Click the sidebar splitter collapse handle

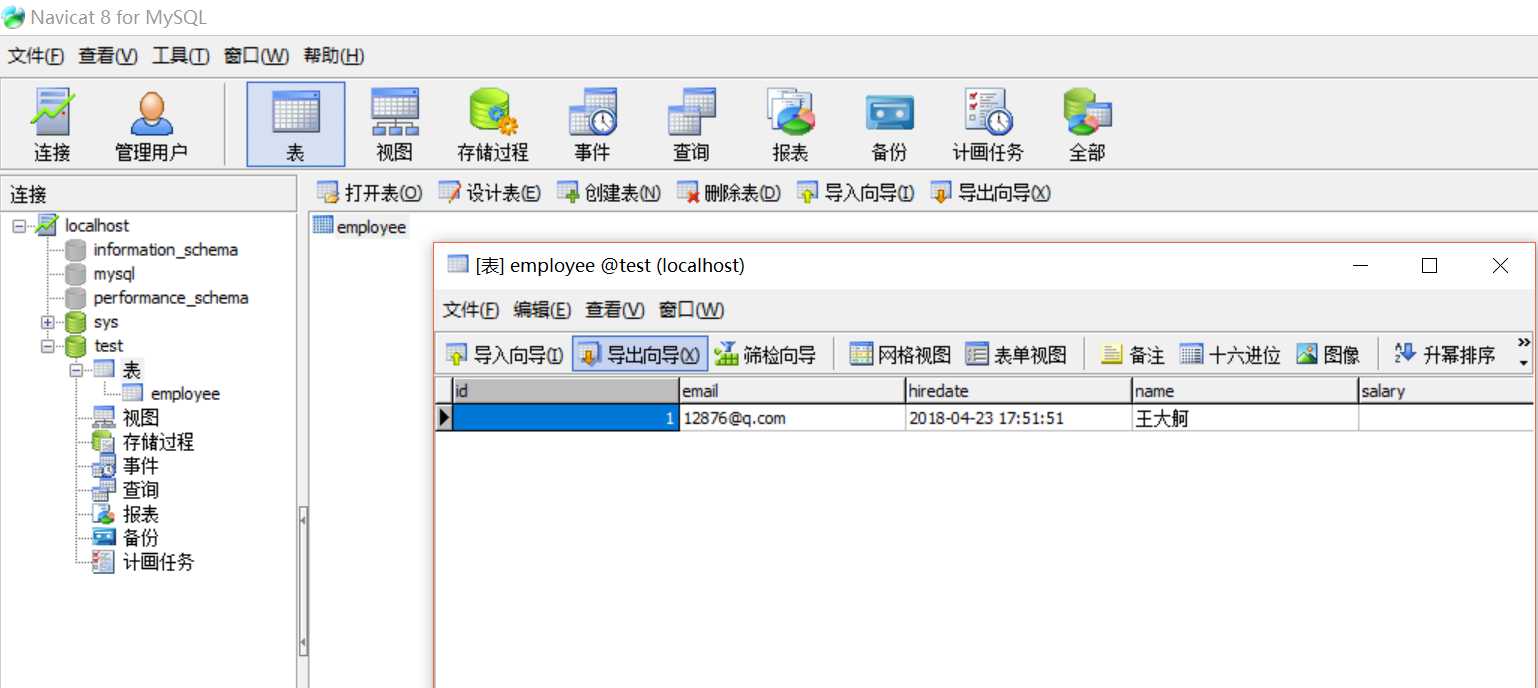click(x=303, y=582)
